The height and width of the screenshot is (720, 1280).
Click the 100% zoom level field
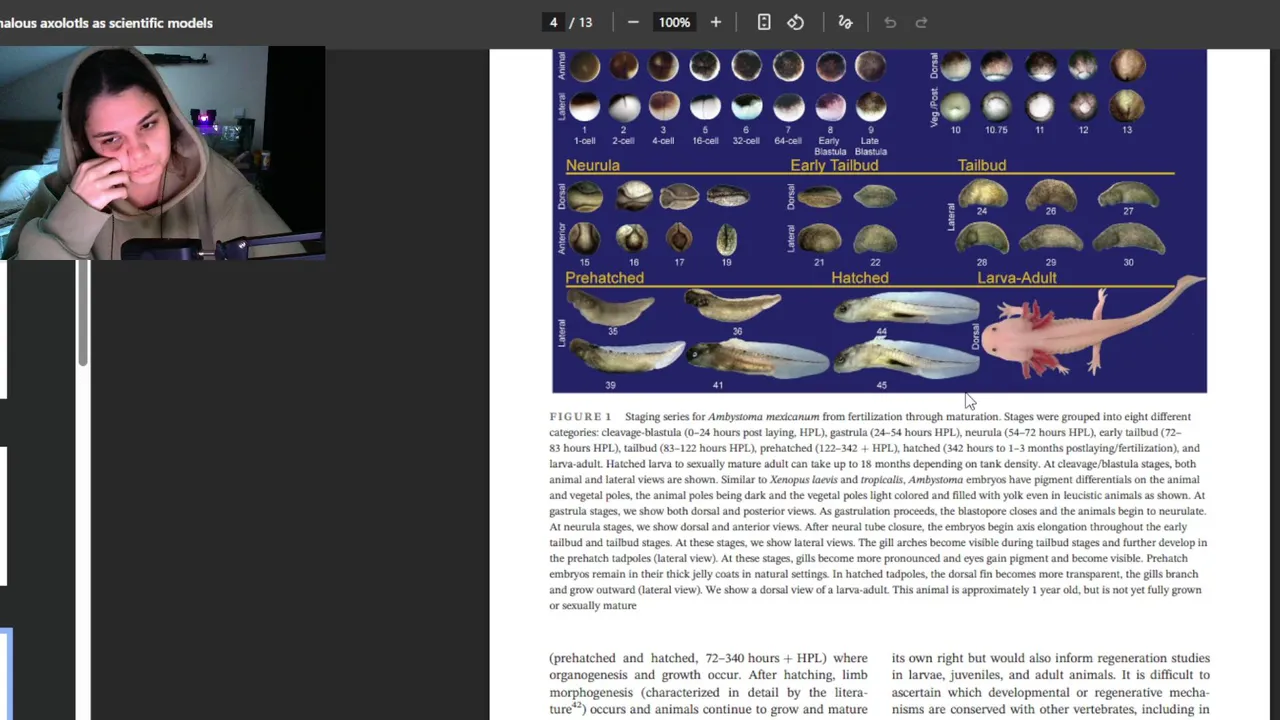[674, 22]
